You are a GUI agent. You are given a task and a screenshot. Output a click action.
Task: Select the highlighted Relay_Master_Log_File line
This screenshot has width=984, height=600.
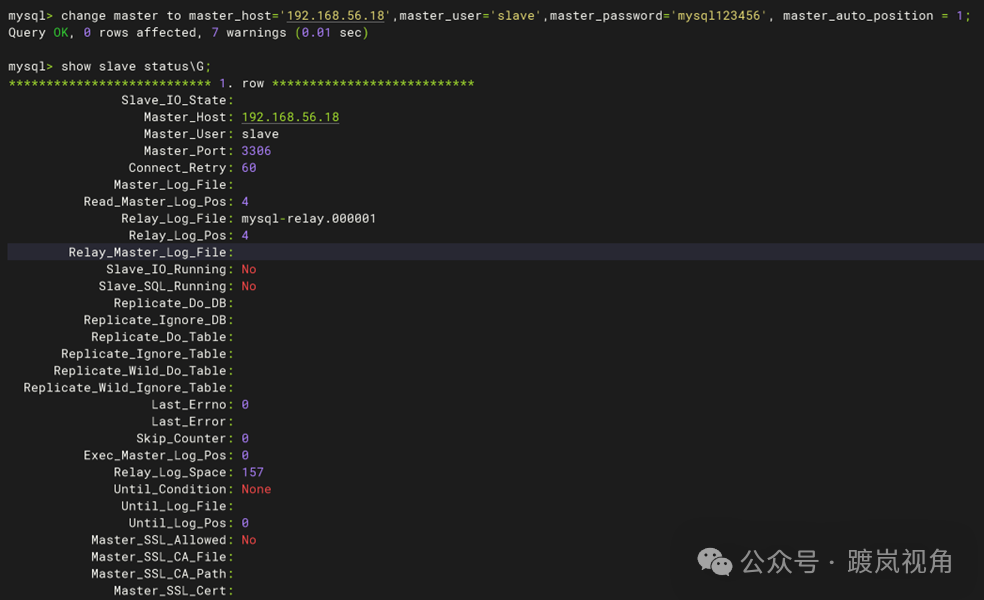496,252
